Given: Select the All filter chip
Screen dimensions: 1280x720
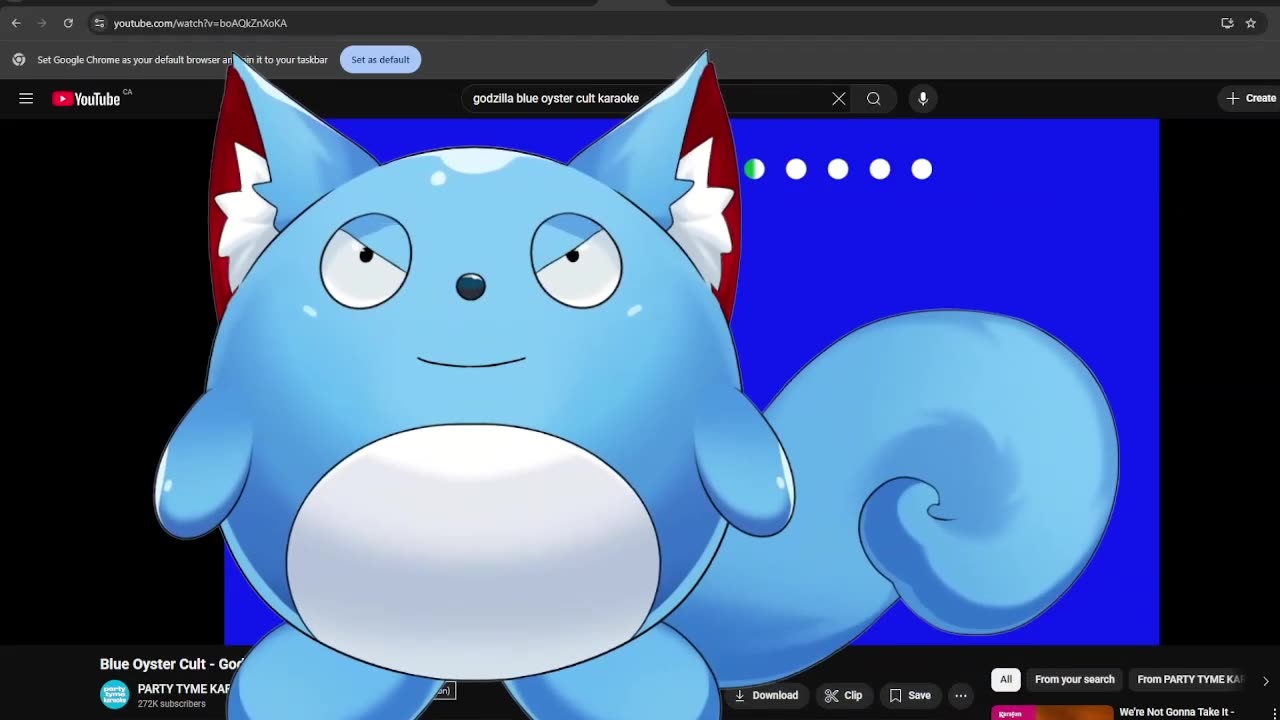Looking at the screenshot, I should [1006, 680].
